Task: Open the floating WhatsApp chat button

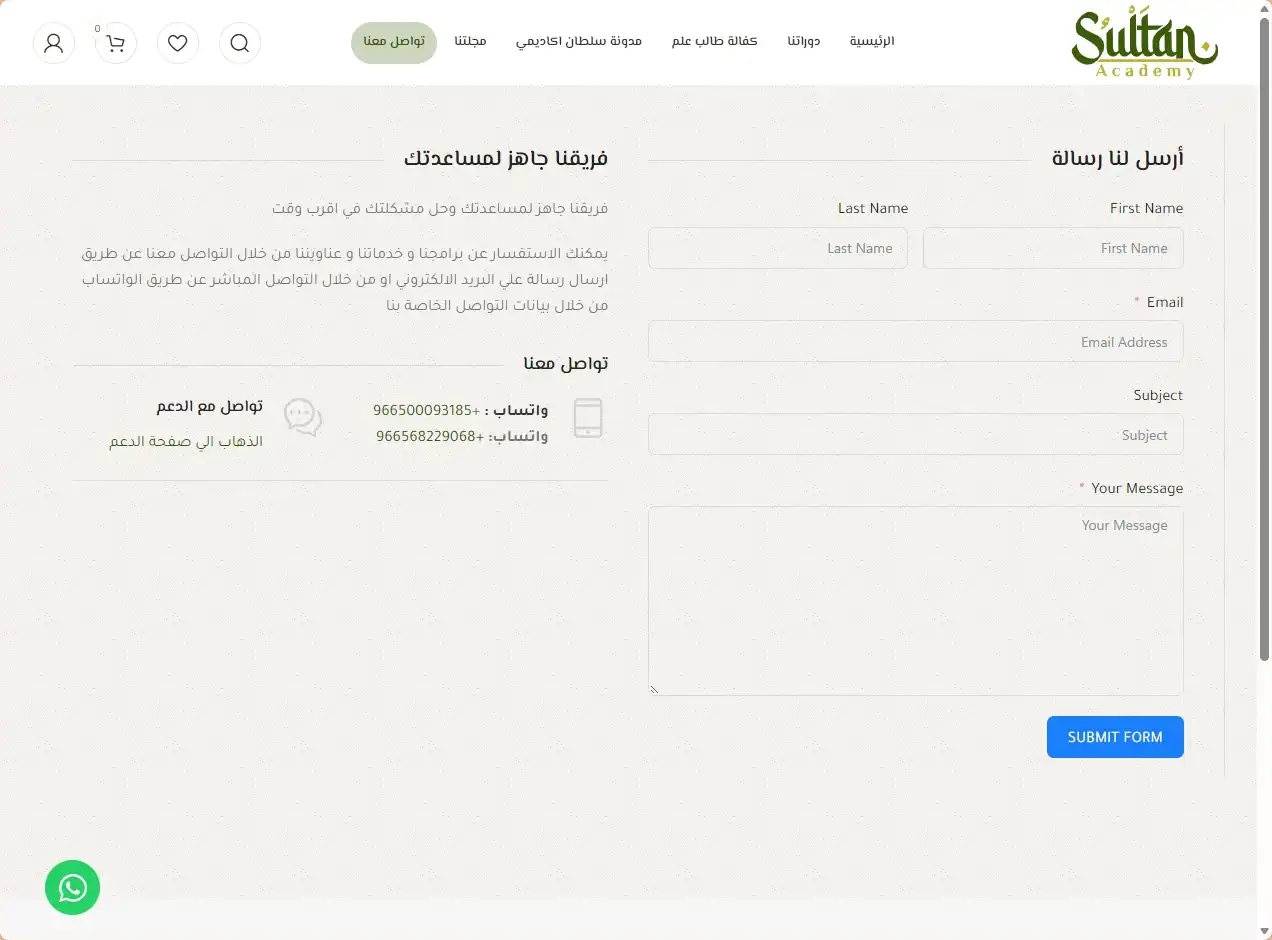Action: click(73, 887)
